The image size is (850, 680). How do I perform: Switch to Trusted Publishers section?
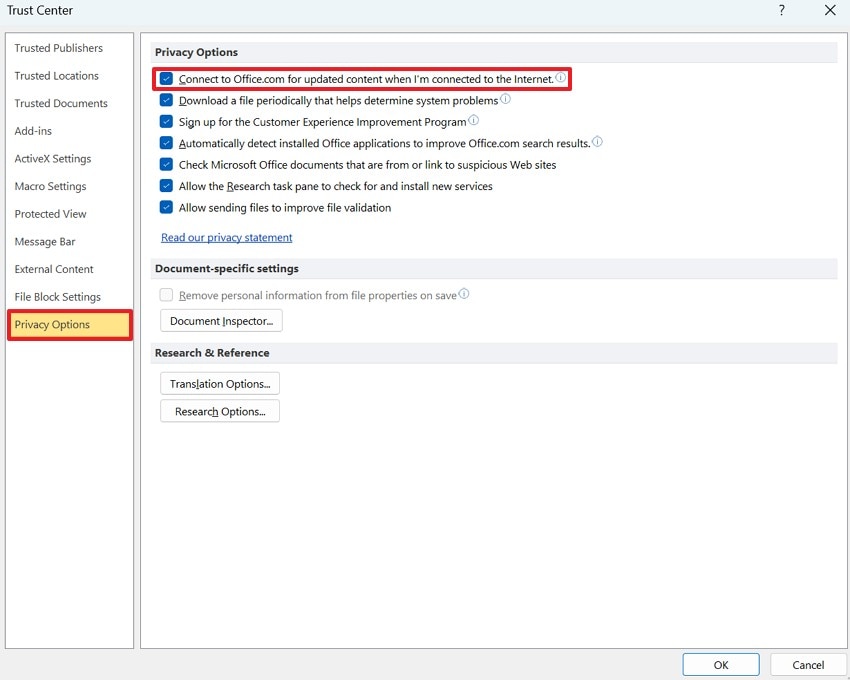pyautogui.click(x=58, y=48)
